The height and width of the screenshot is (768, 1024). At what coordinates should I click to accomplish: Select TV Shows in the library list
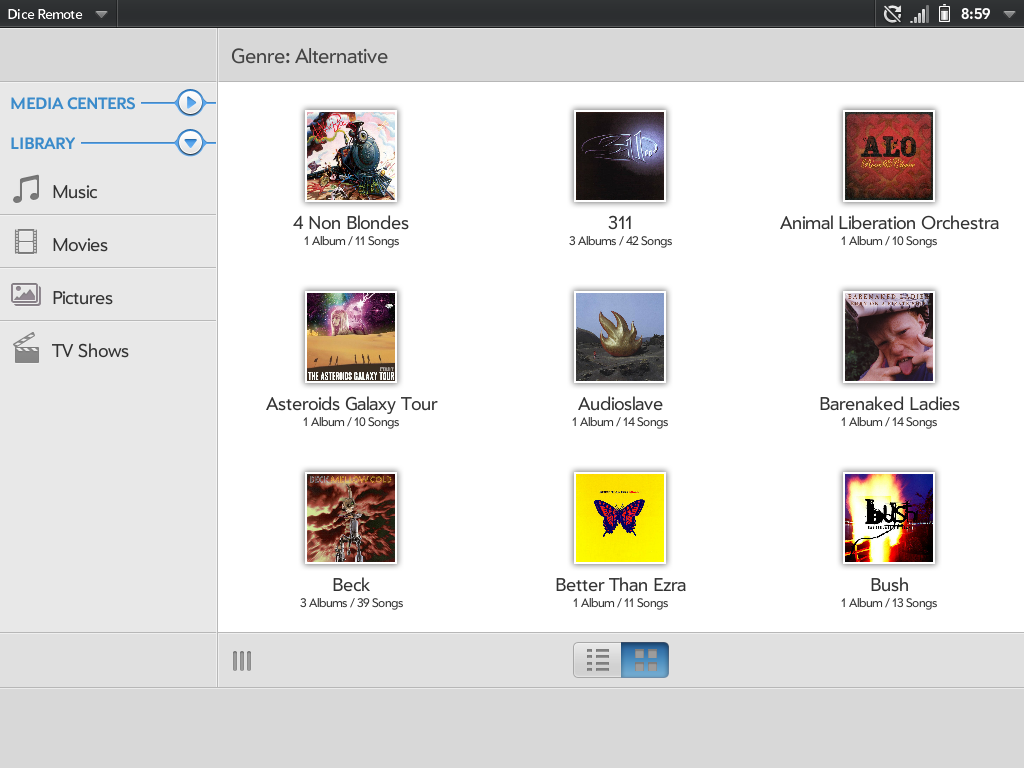[x=90, y=351]
